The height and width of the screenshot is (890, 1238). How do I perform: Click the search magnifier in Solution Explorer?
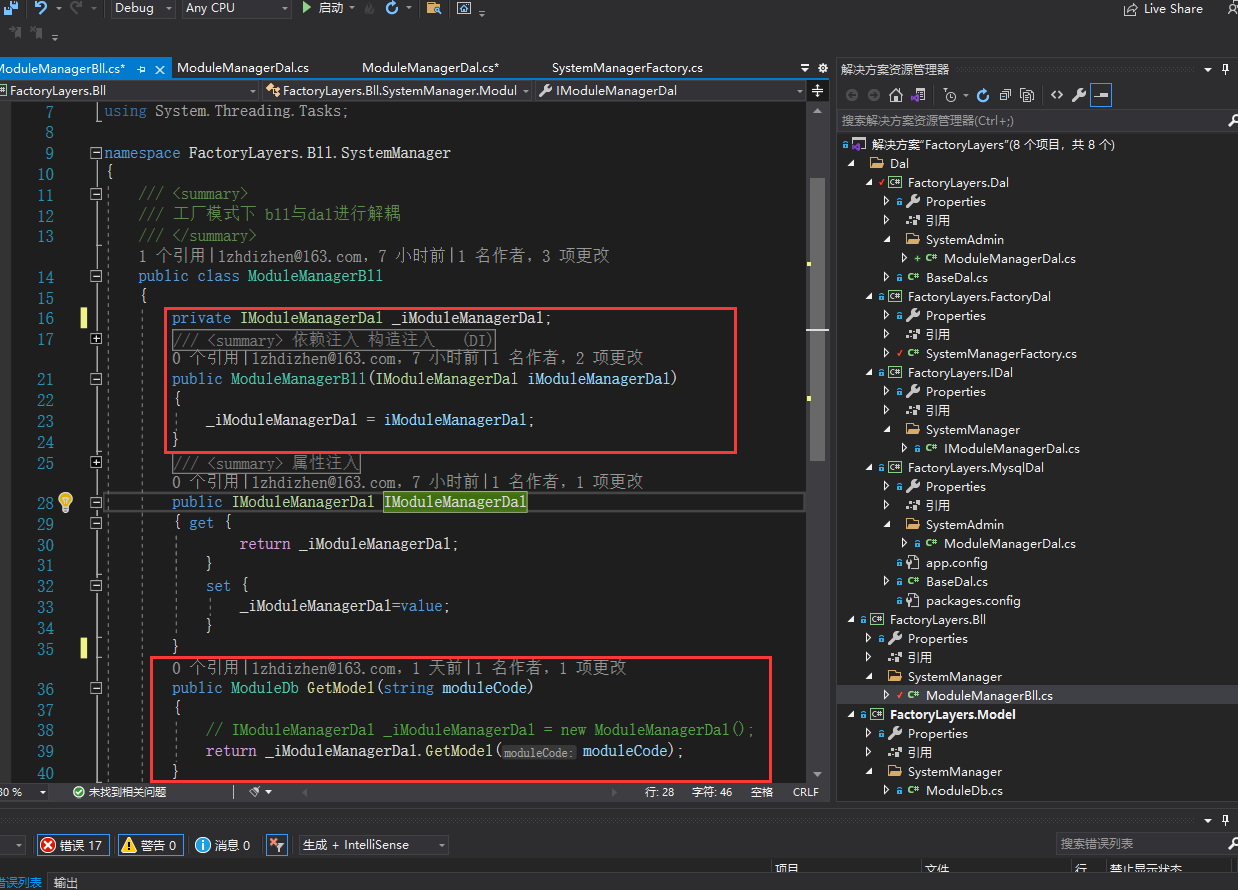click(x=1232, y=120)
